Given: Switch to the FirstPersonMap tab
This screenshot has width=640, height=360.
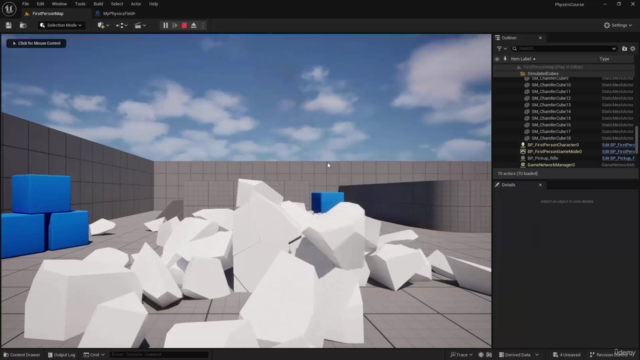Looking at the screenshot, I should coord(48,13).
